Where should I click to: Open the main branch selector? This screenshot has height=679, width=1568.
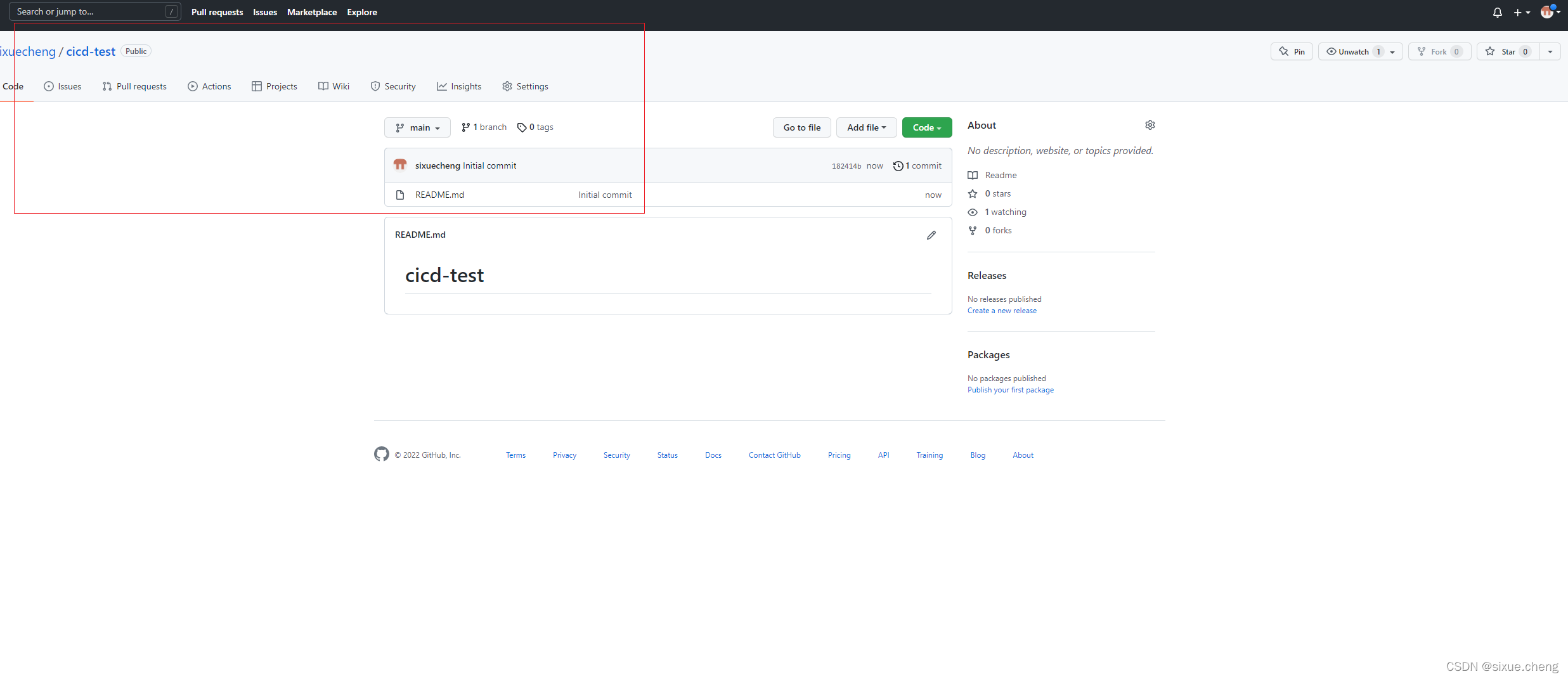pyautogui.click(x=417, y=127)
